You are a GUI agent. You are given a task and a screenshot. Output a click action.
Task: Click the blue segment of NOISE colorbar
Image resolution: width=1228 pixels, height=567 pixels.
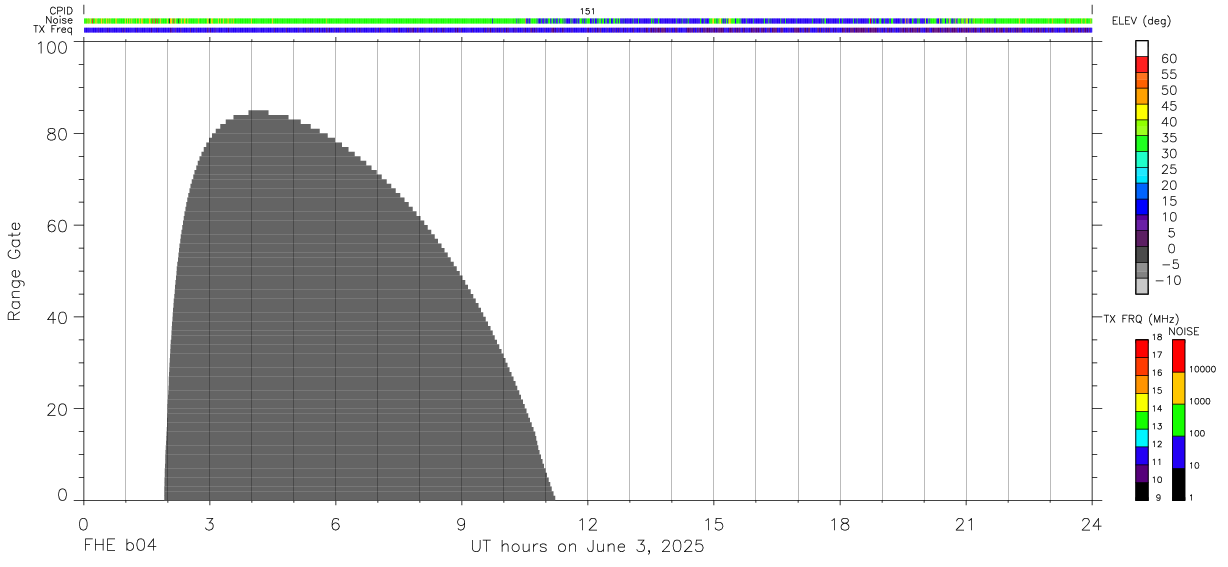pos(1178,452)
